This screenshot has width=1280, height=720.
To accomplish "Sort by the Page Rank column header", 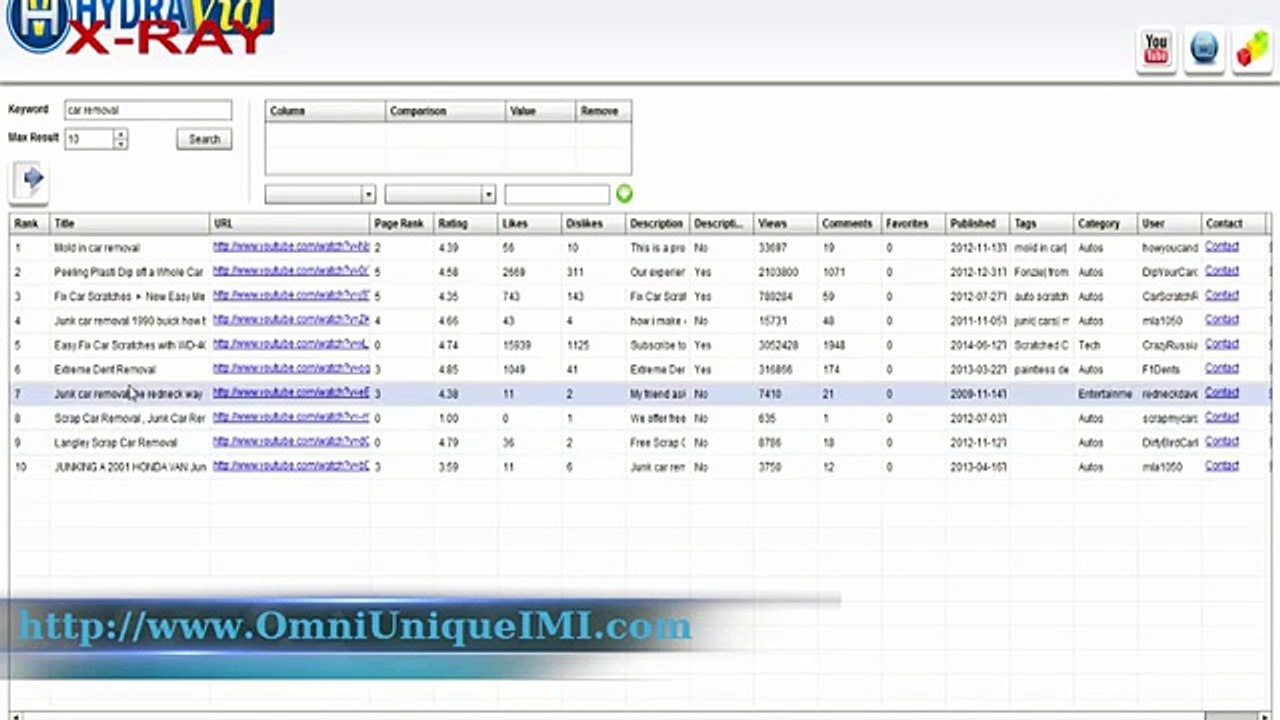I will tap(402, 223).
